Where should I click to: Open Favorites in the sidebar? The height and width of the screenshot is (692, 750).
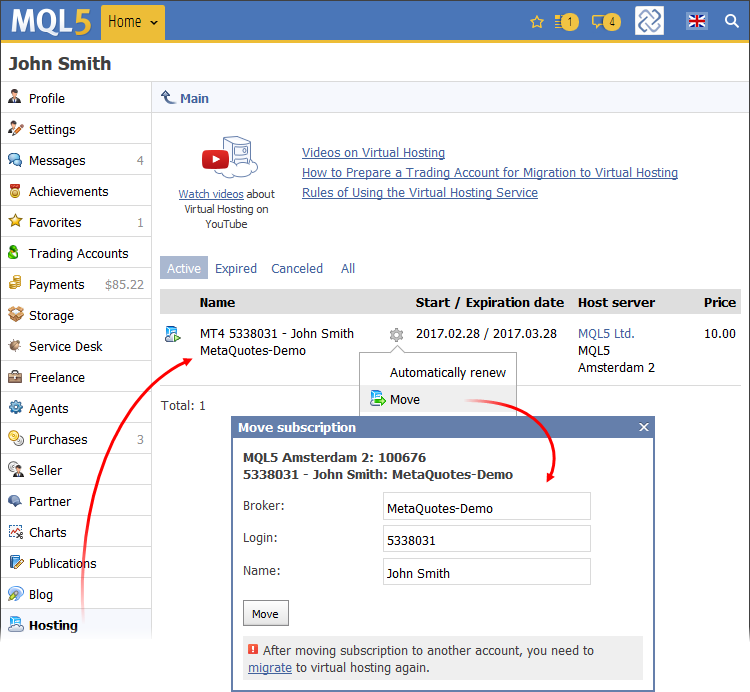click(76, 222)
